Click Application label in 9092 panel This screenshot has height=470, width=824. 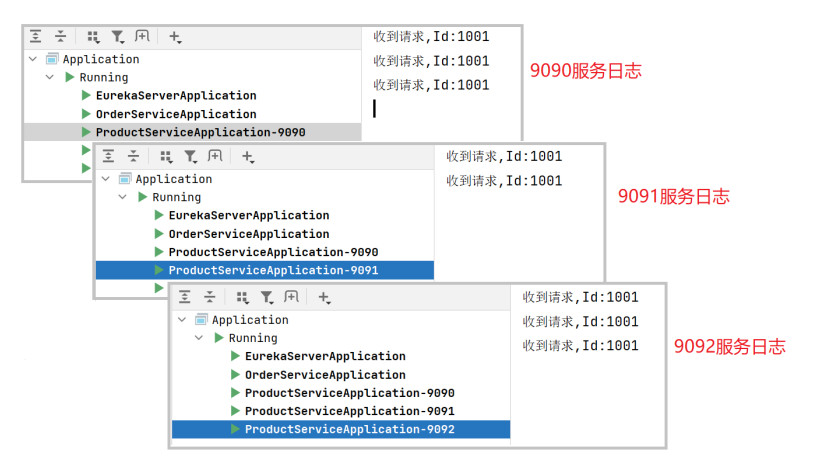tap(250, 320)
